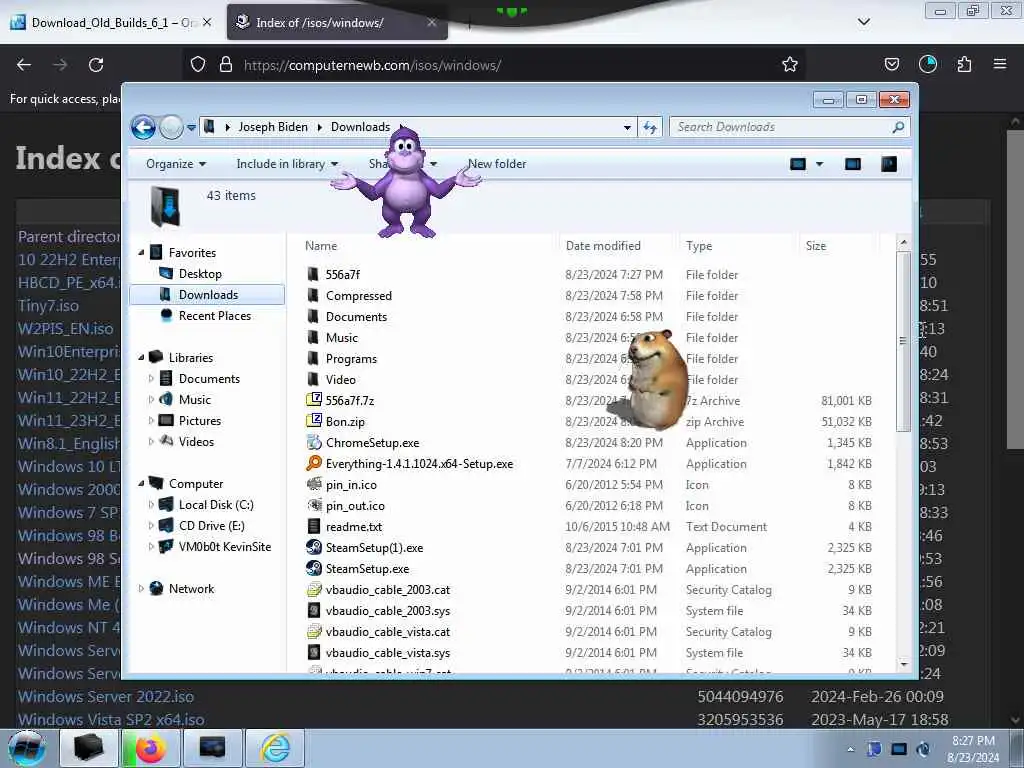Open the recent locations dropdown arrow
The width and height of the screenshot is (1024, 768).
pos(191,127)
